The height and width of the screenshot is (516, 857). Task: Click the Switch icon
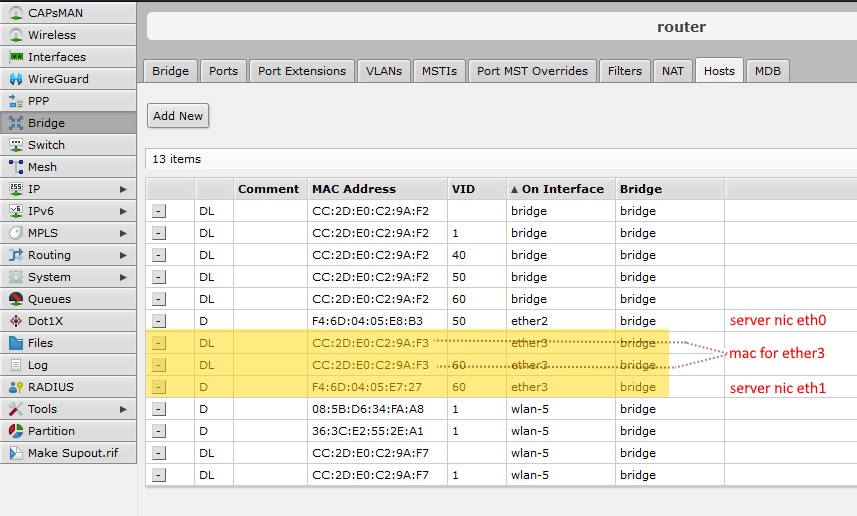click(x=16, y=144)
